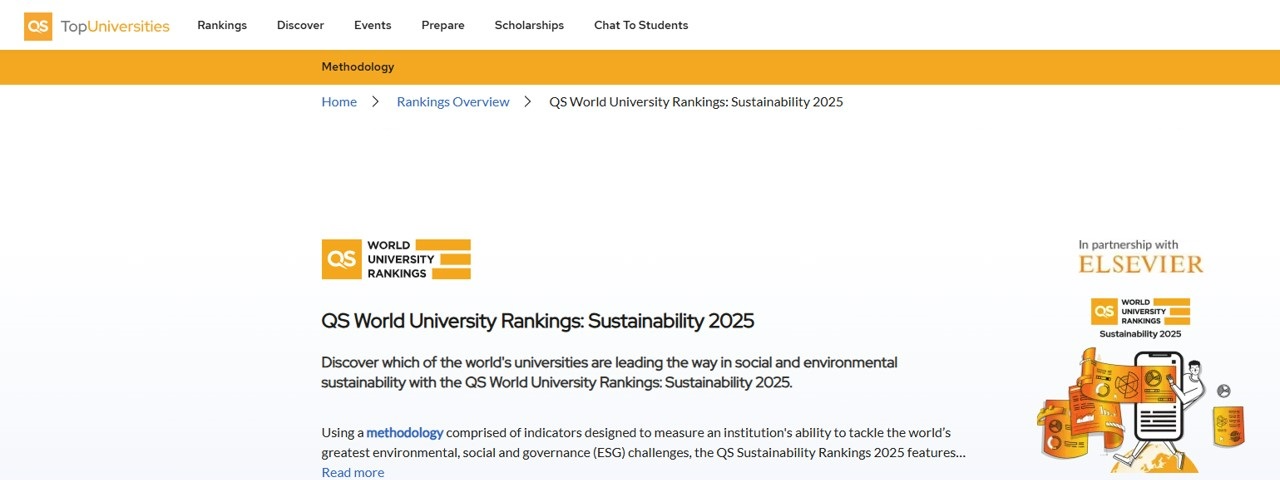Click the QS World University Rankings logo
This screenshot has width=1280, height=480.
pos(396,259)
